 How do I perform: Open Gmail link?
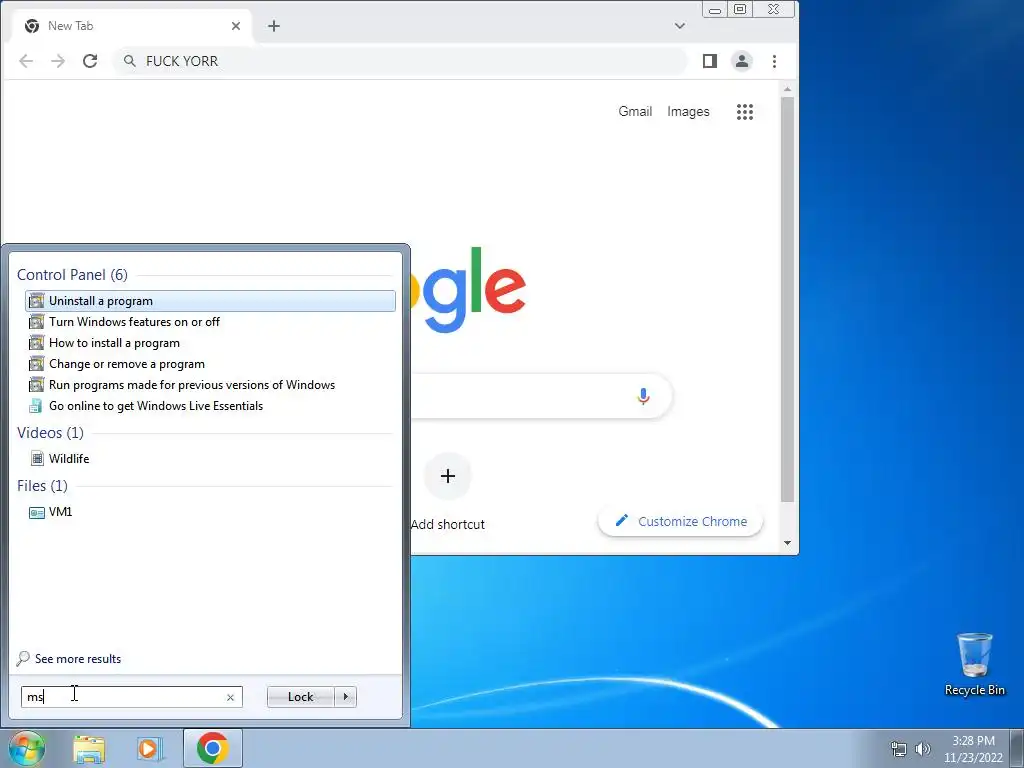click(635, 112)
